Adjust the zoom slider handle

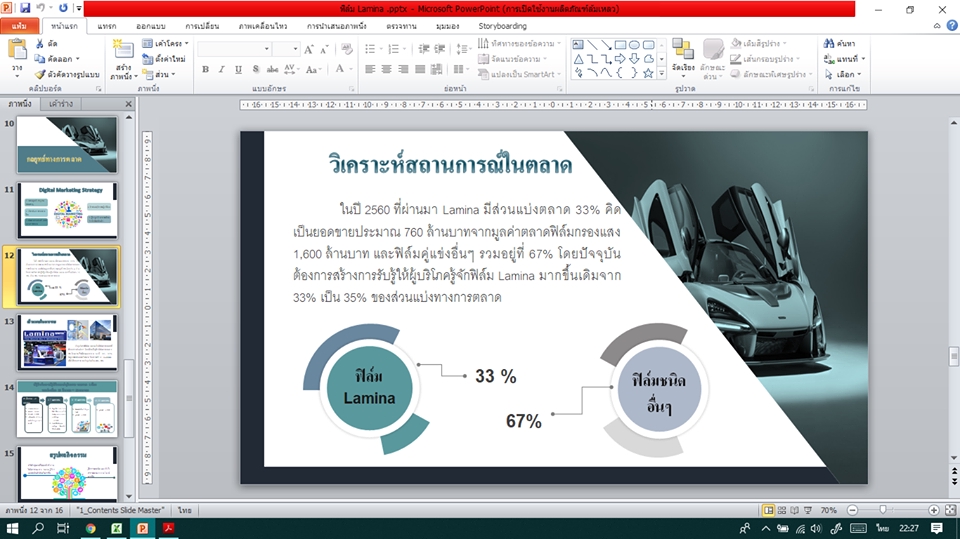tap(882, 510)
